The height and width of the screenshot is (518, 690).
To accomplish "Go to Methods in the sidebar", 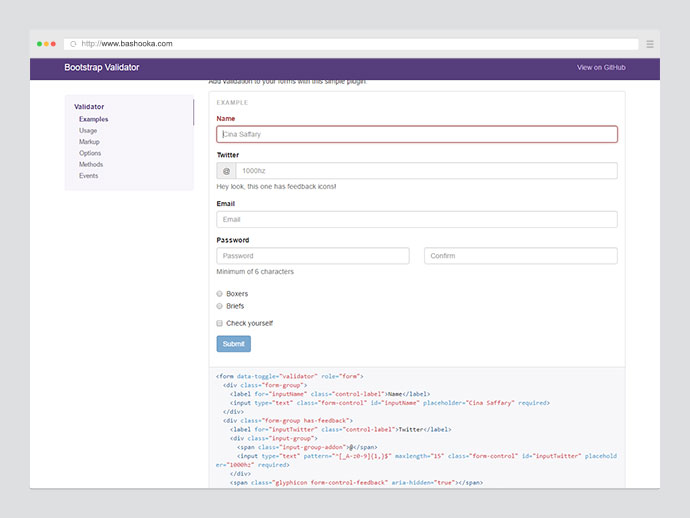I will coord(91,164).
